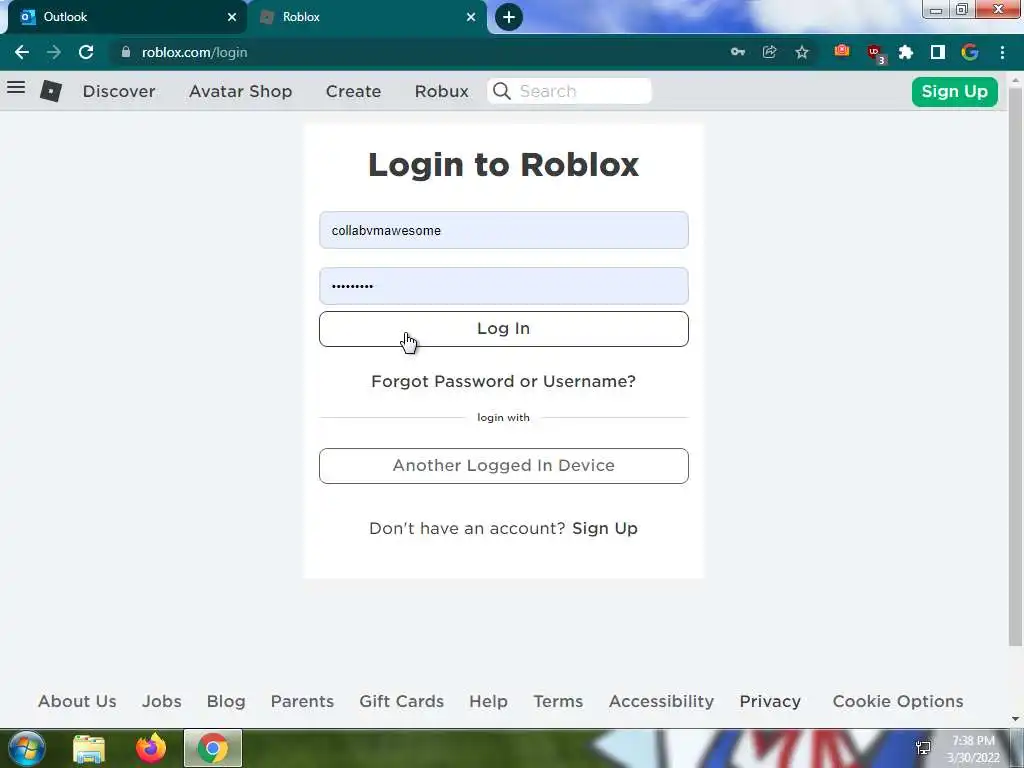The image size is (1024, 768).
Task: Open the Windows Start menu
Action: click(x=27, y=748)
